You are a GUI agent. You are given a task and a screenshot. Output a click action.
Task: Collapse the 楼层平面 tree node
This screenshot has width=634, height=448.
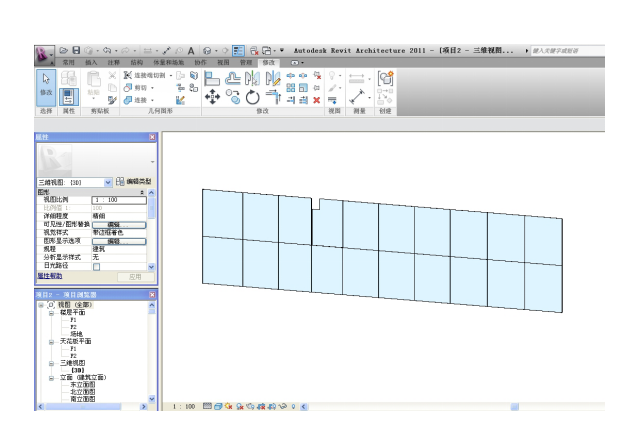[51, 313]
